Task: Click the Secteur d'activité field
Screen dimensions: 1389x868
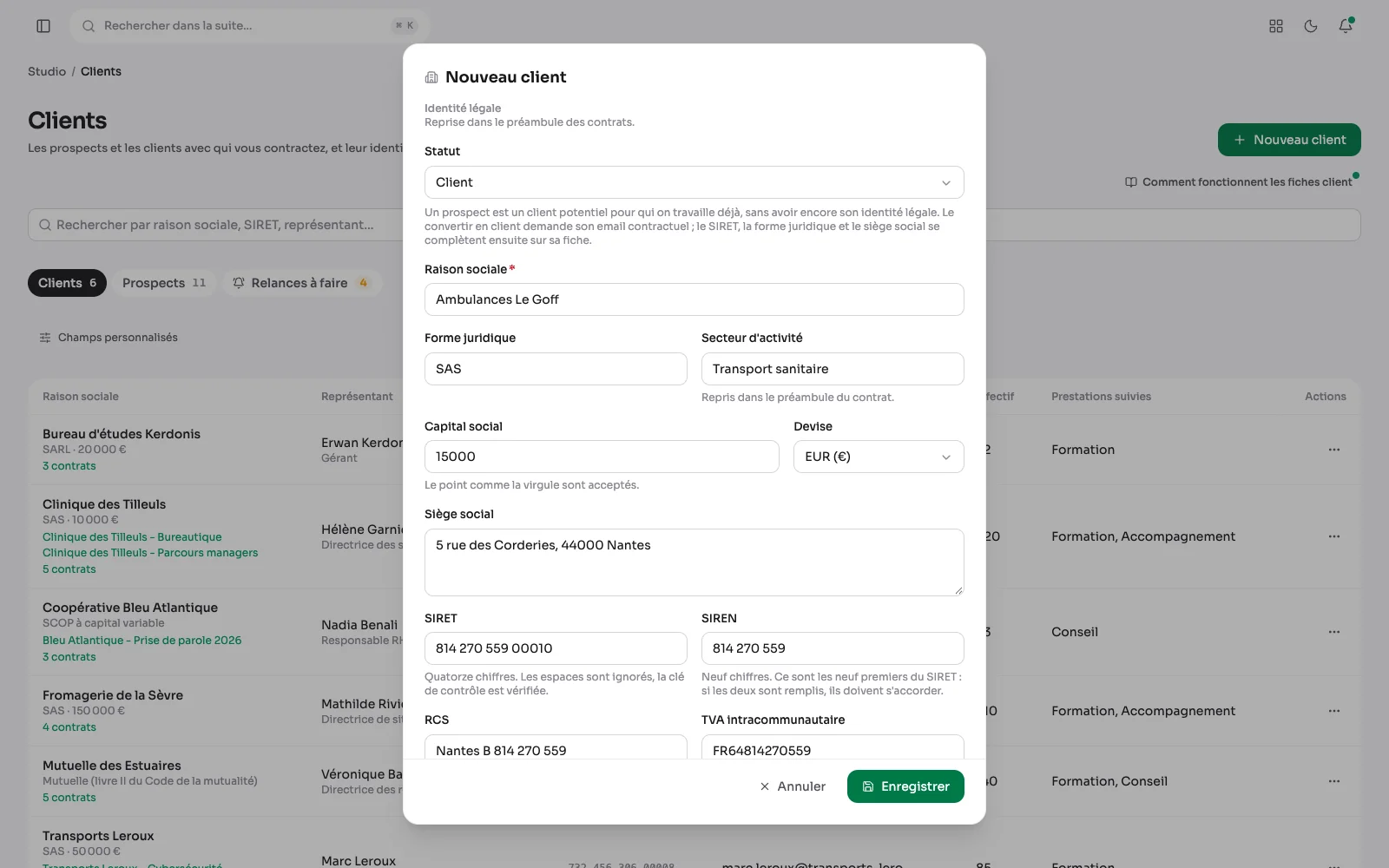Action: 833,369
